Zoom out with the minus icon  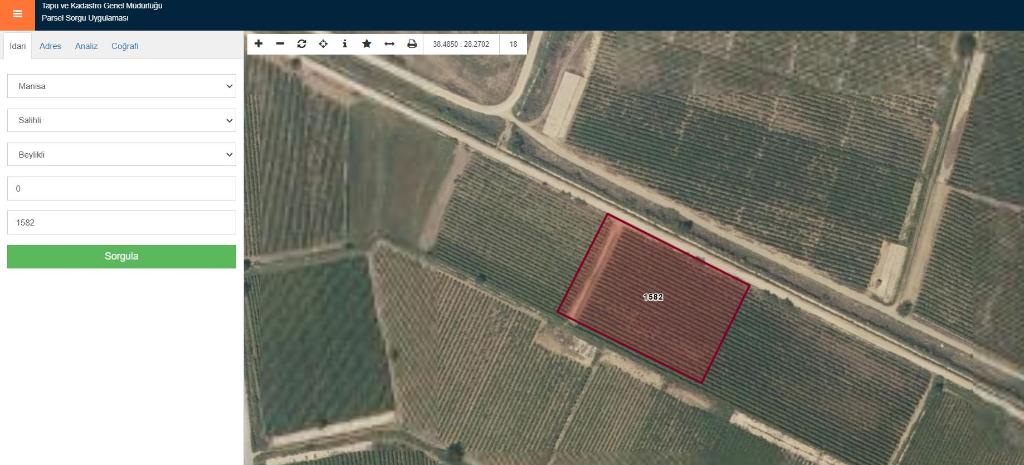(280, 44)
